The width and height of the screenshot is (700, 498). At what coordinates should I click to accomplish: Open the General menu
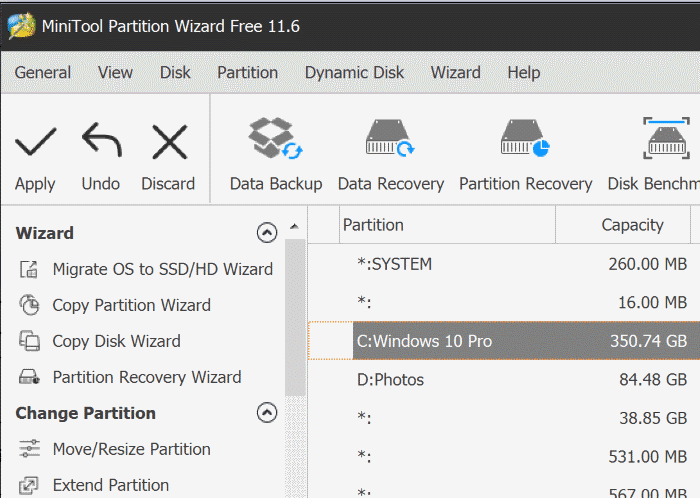click(43, 72)
